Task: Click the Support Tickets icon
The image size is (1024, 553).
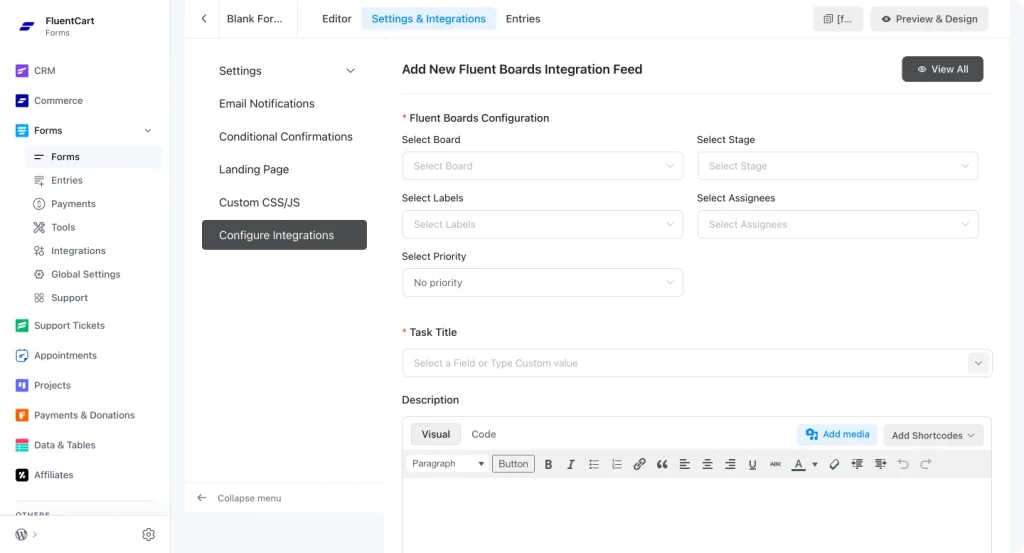Action: pos(22,325)
